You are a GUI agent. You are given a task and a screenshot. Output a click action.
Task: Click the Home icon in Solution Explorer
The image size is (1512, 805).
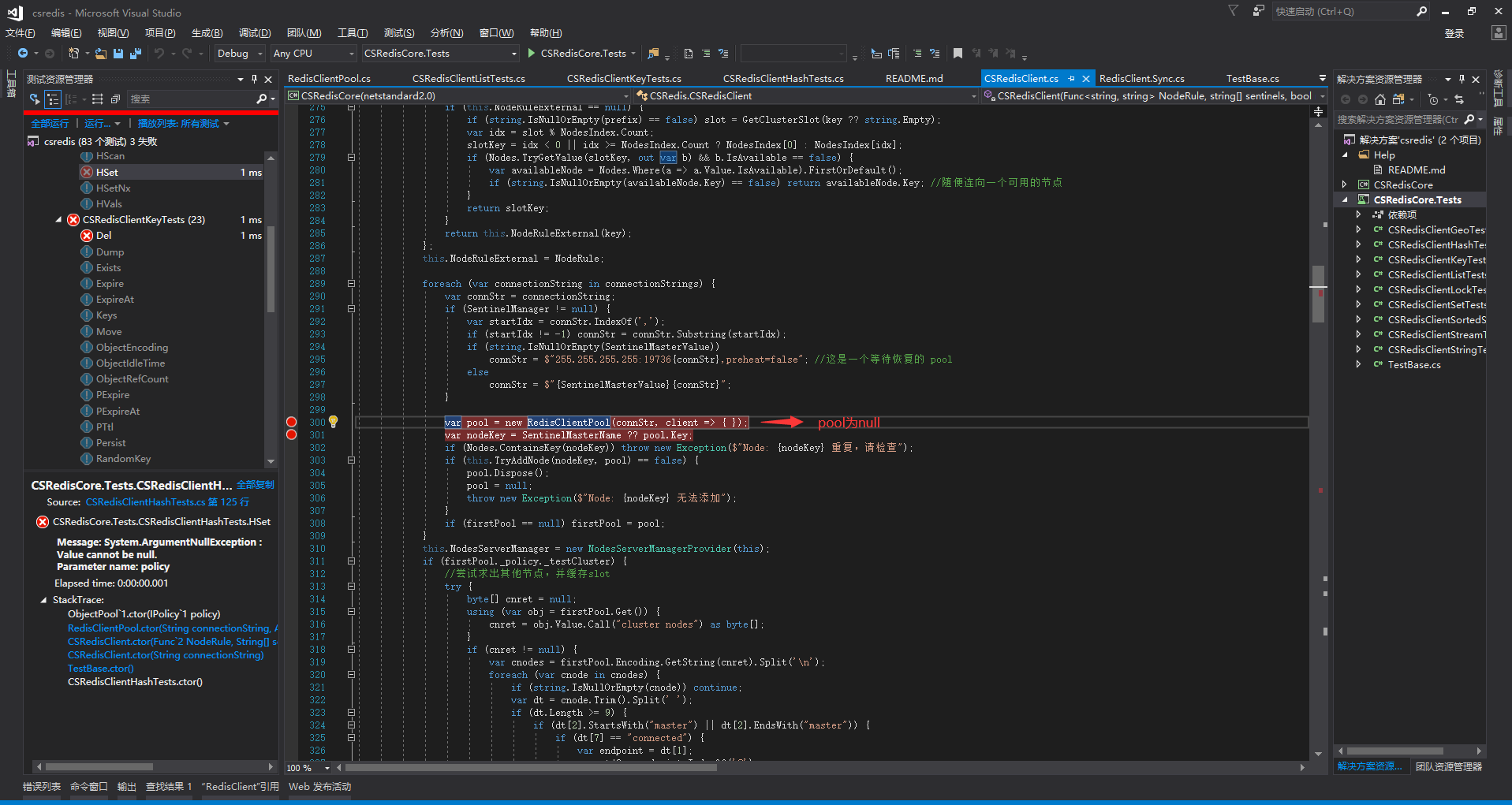click(x=1379, y=99)
